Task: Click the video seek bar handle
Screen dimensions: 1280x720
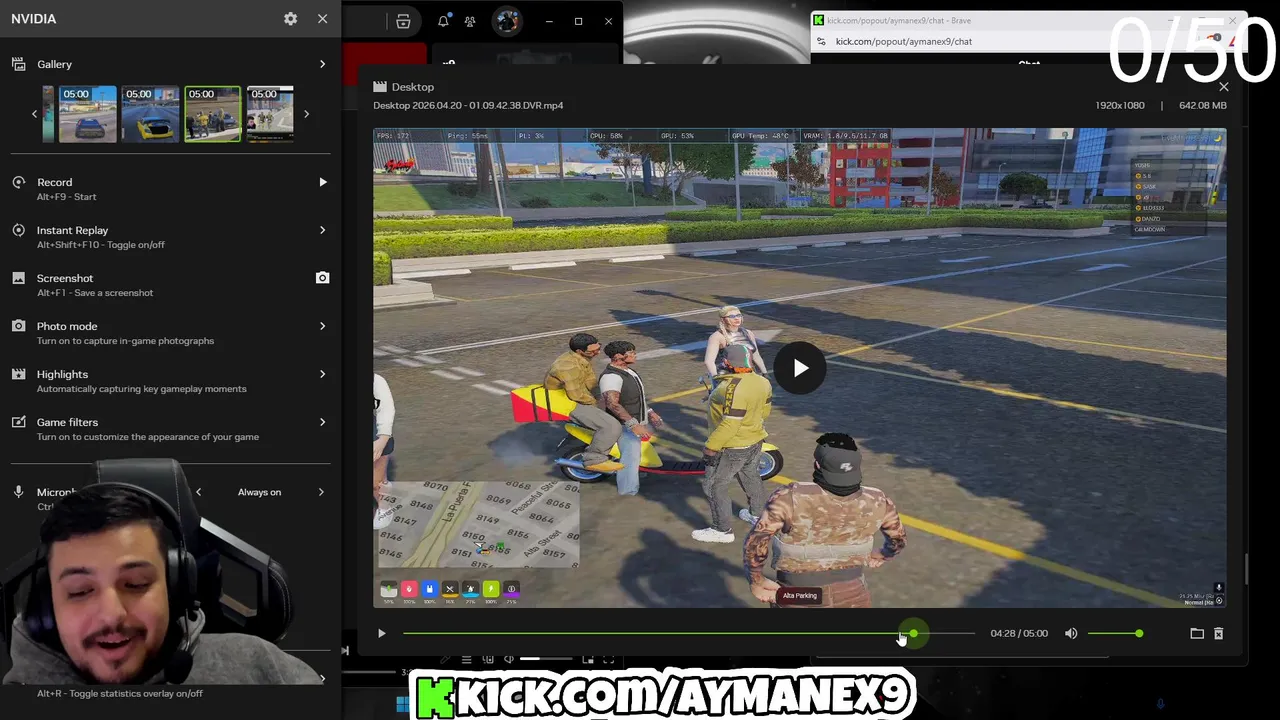Action: click(x=913, y=633)
